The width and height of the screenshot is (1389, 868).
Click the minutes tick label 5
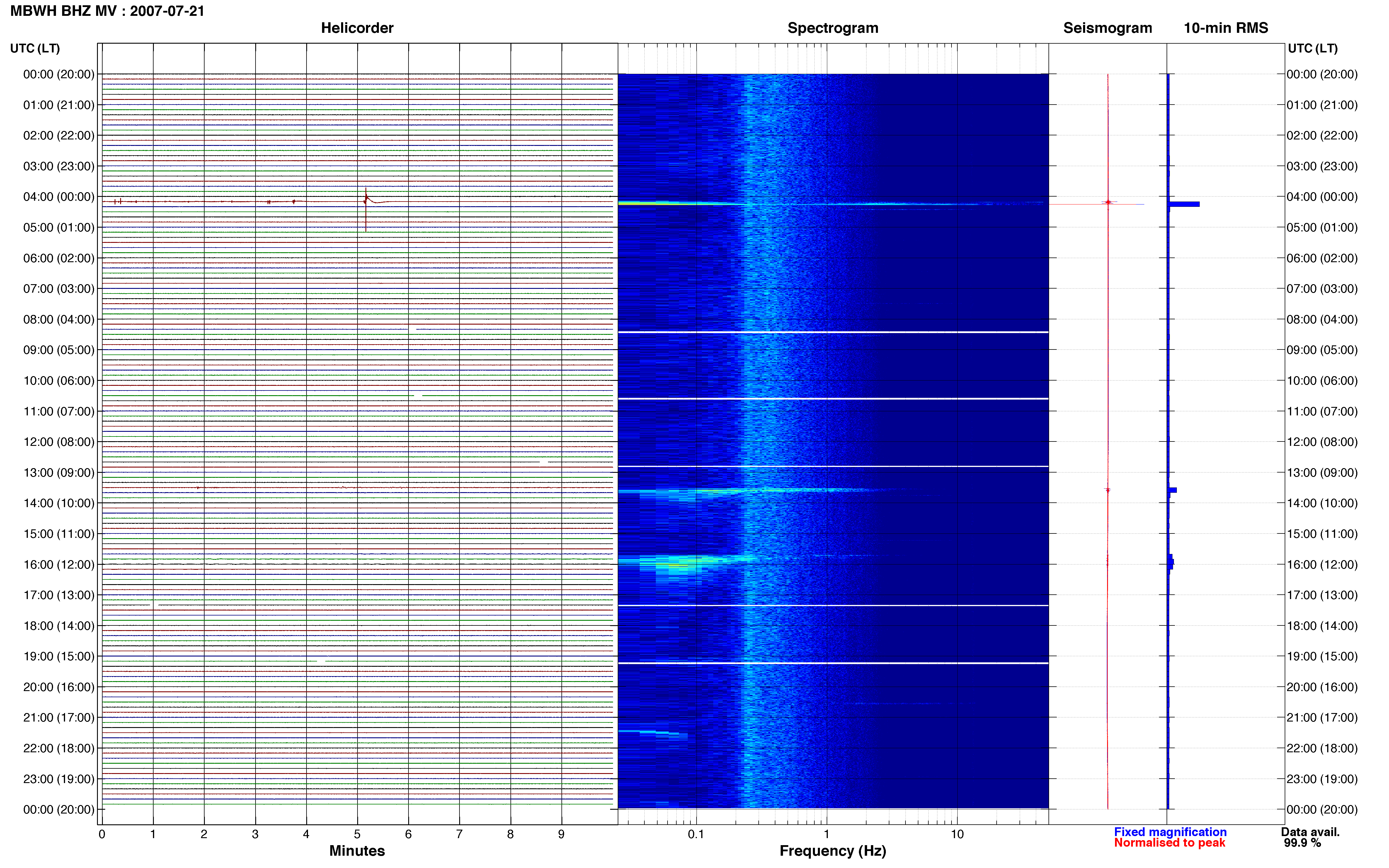(x=357, y=834)
